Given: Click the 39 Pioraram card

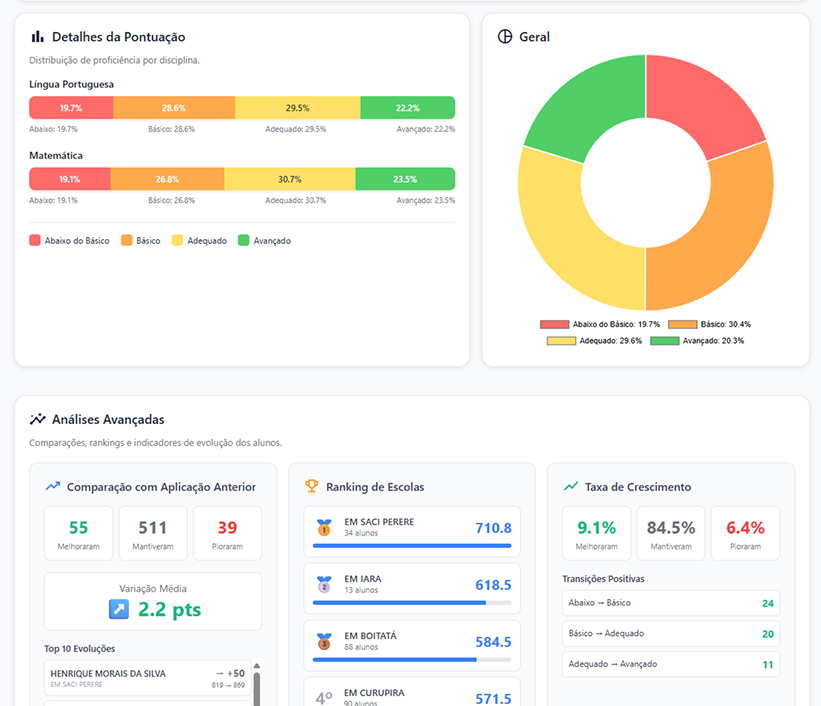Looking at the screenshot, I should pos(227,533).
